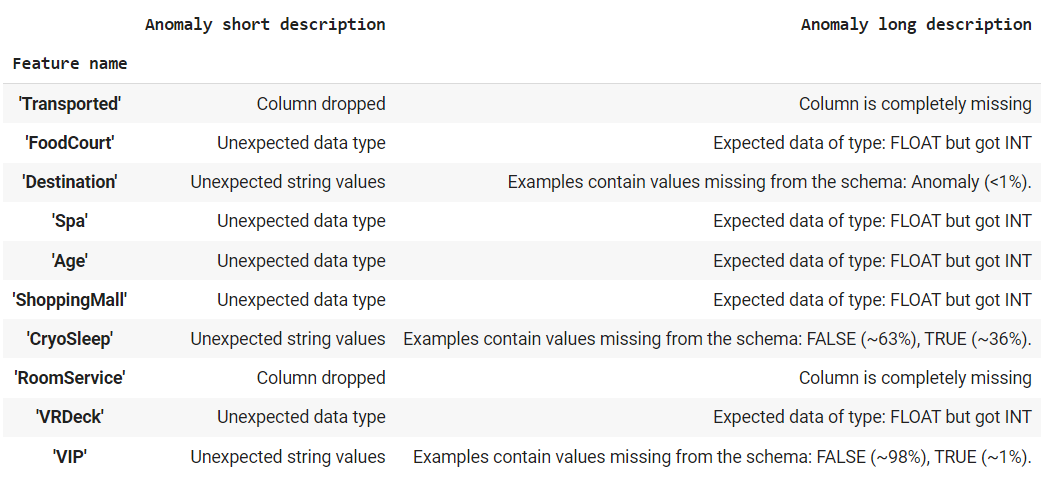Screen dimensions: 1053x488
Task: Click the 'FoodCourt' feature name cell
Action: point(70,143)
